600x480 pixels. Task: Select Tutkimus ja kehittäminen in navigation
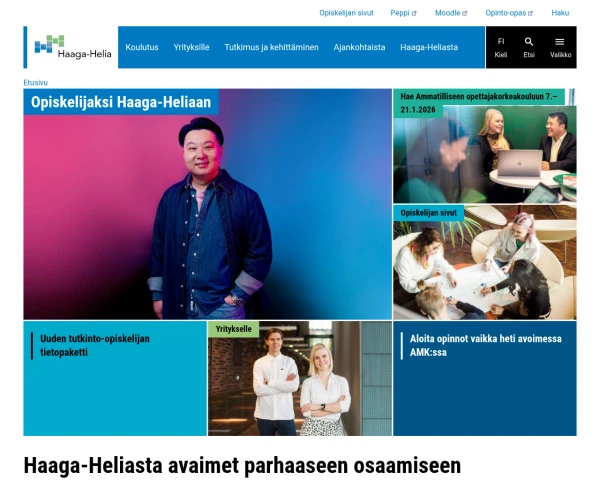[271, 47]
